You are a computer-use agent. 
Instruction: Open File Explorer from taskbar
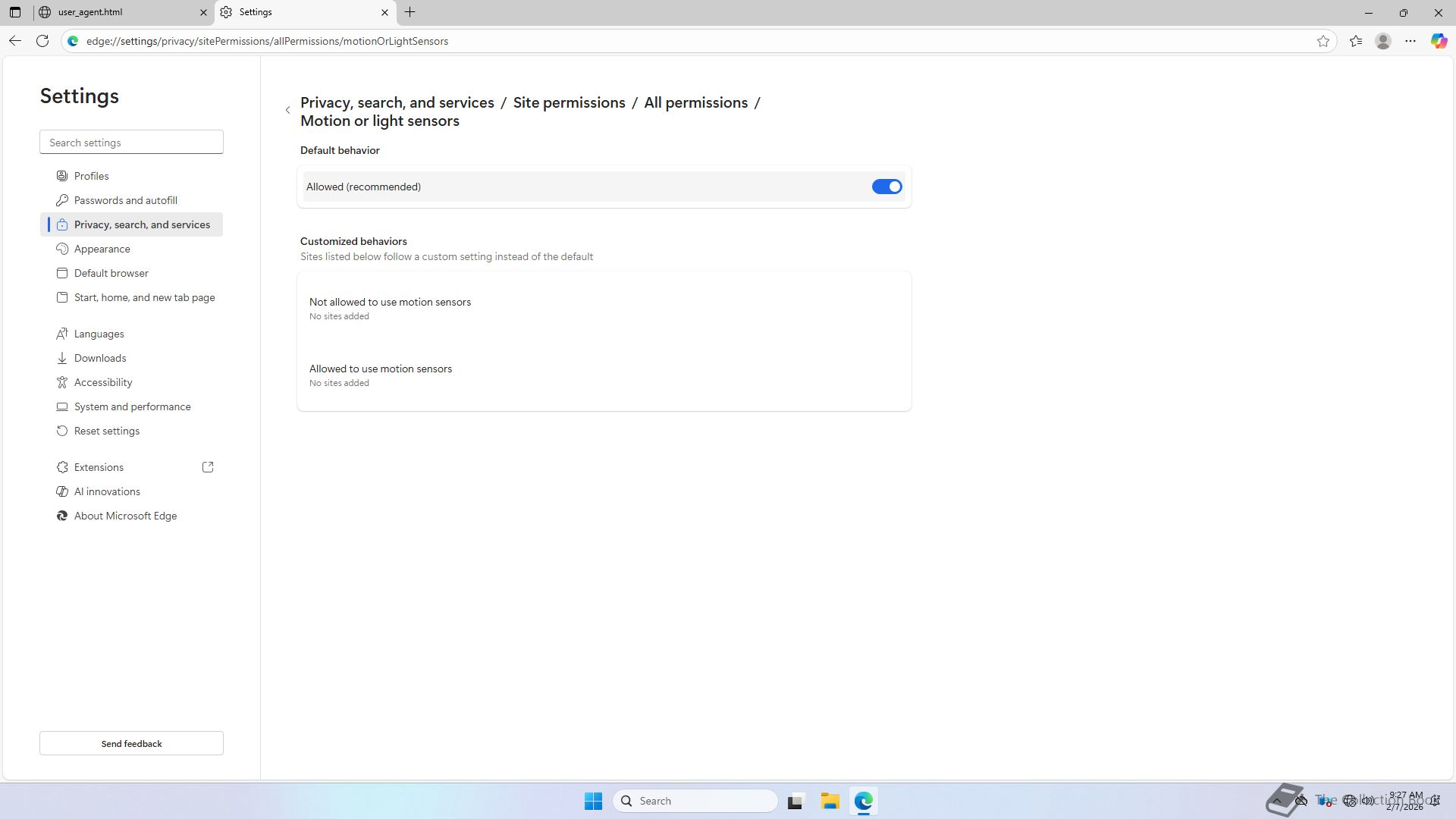[830, 801]
